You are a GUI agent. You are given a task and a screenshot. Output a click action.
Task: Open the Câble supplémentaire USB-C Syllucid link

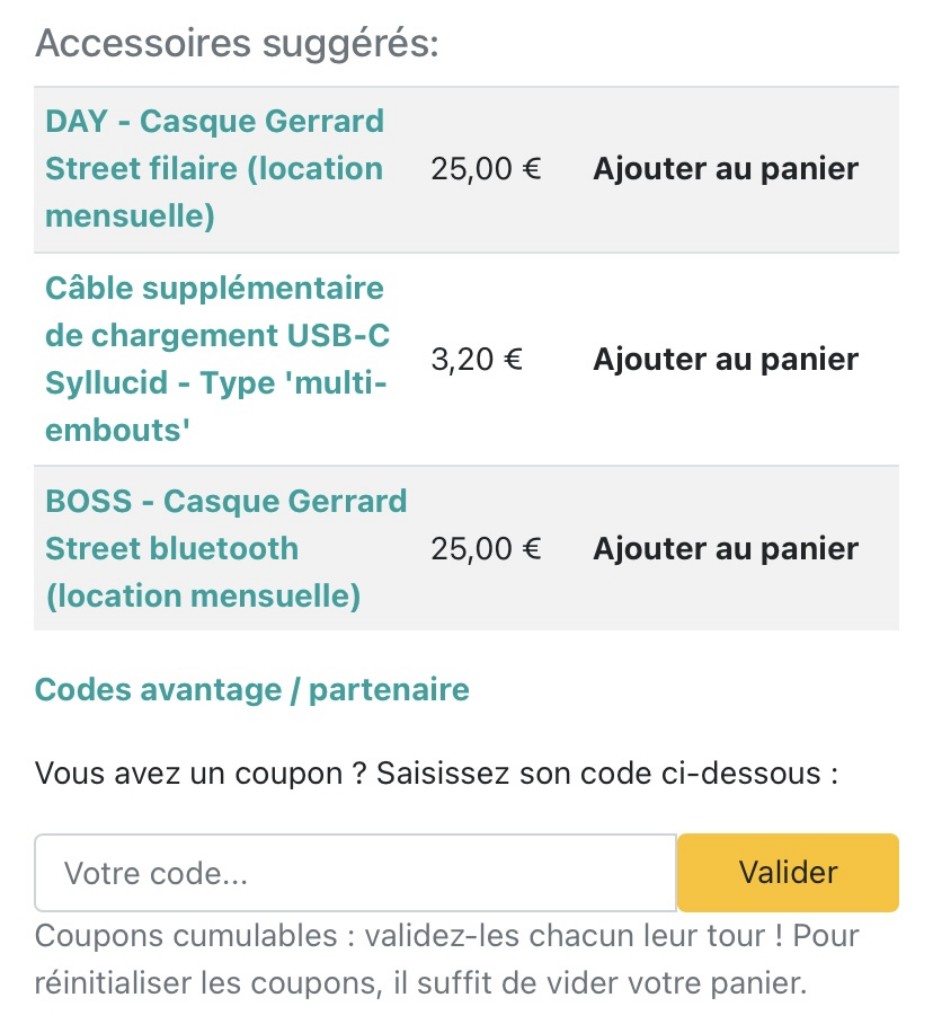217,359
